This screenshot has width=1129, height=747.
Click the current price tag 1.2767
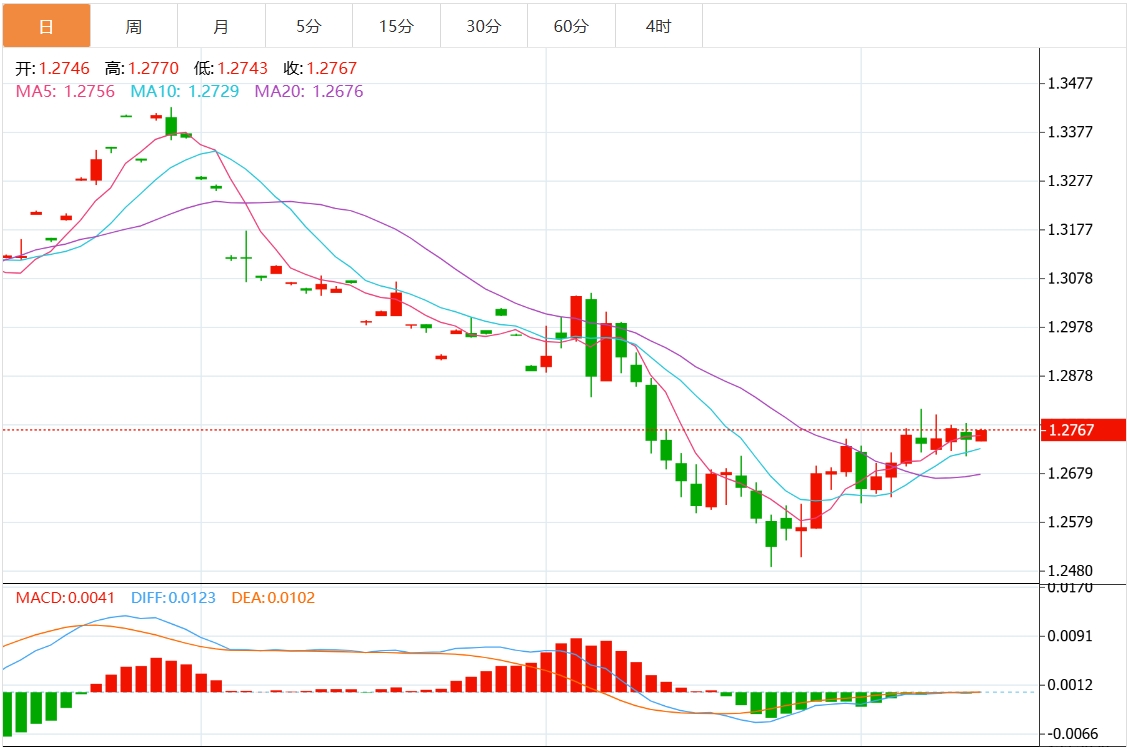1083,430
